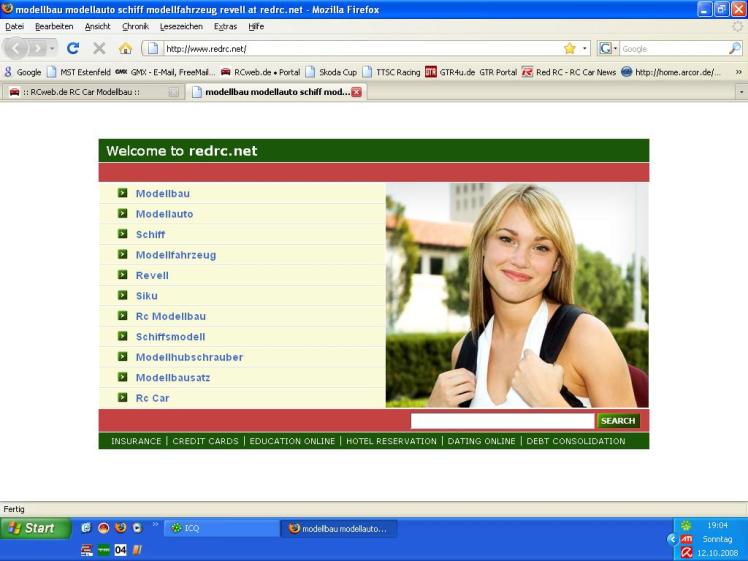Viewport: 748px width, 561px height.
Task: Click the green arrow icon beside Rc Car
Action: [122, 398]
